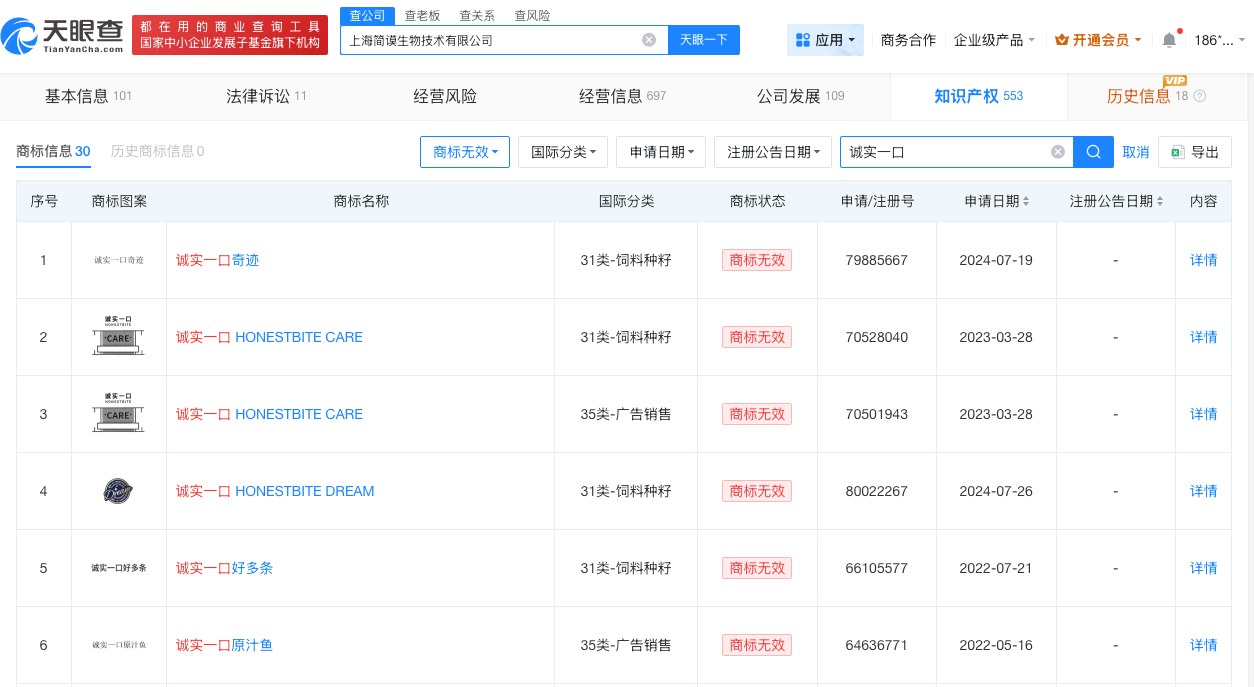Click the HONESTBITE CARE trademark image thumbnail
The width and height of the screenshot is (1254, 687).
pyautogui.click(x=117, y=336)
